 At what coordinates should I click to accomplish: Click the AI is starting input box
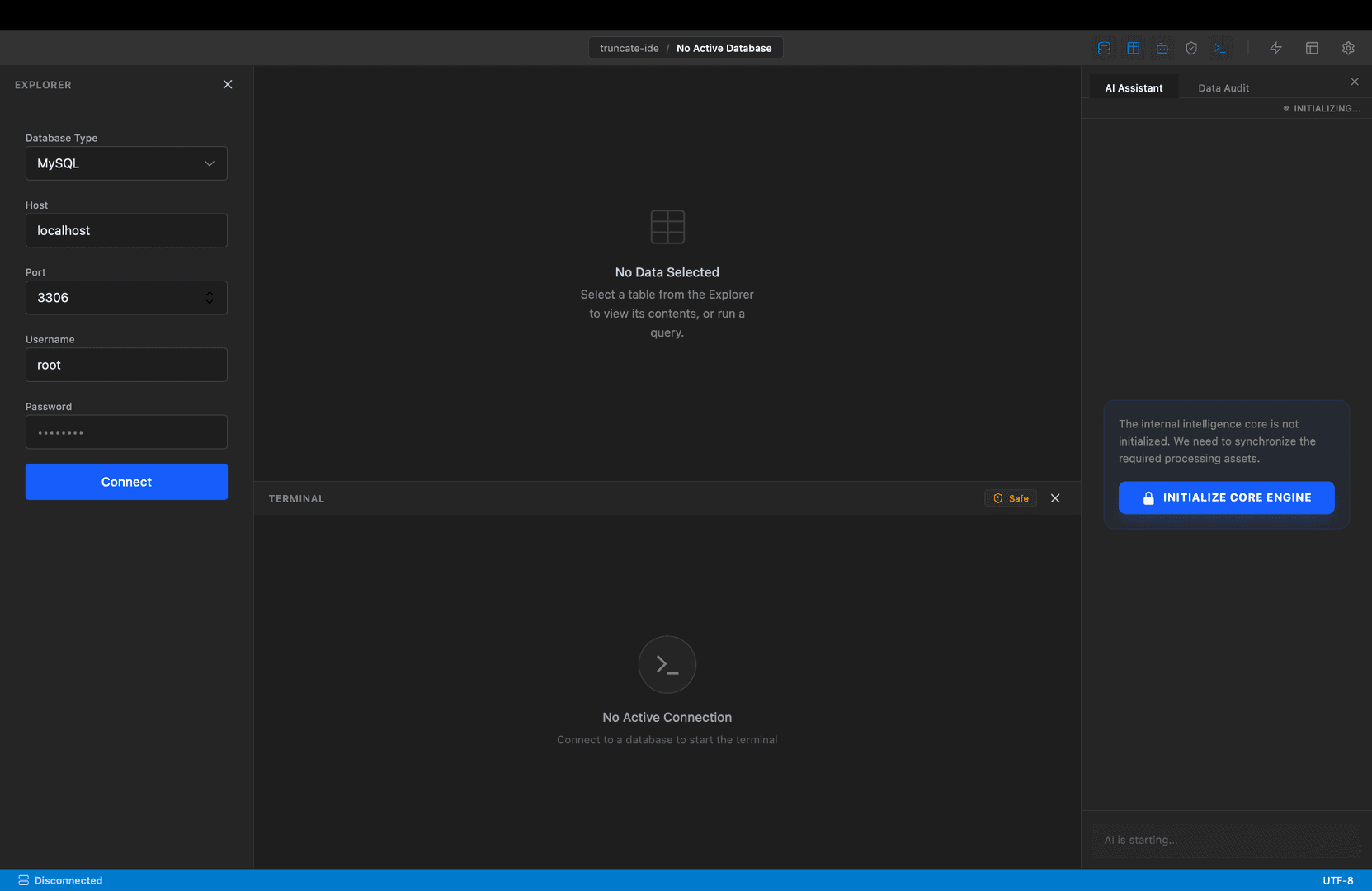pos(1226,840)
